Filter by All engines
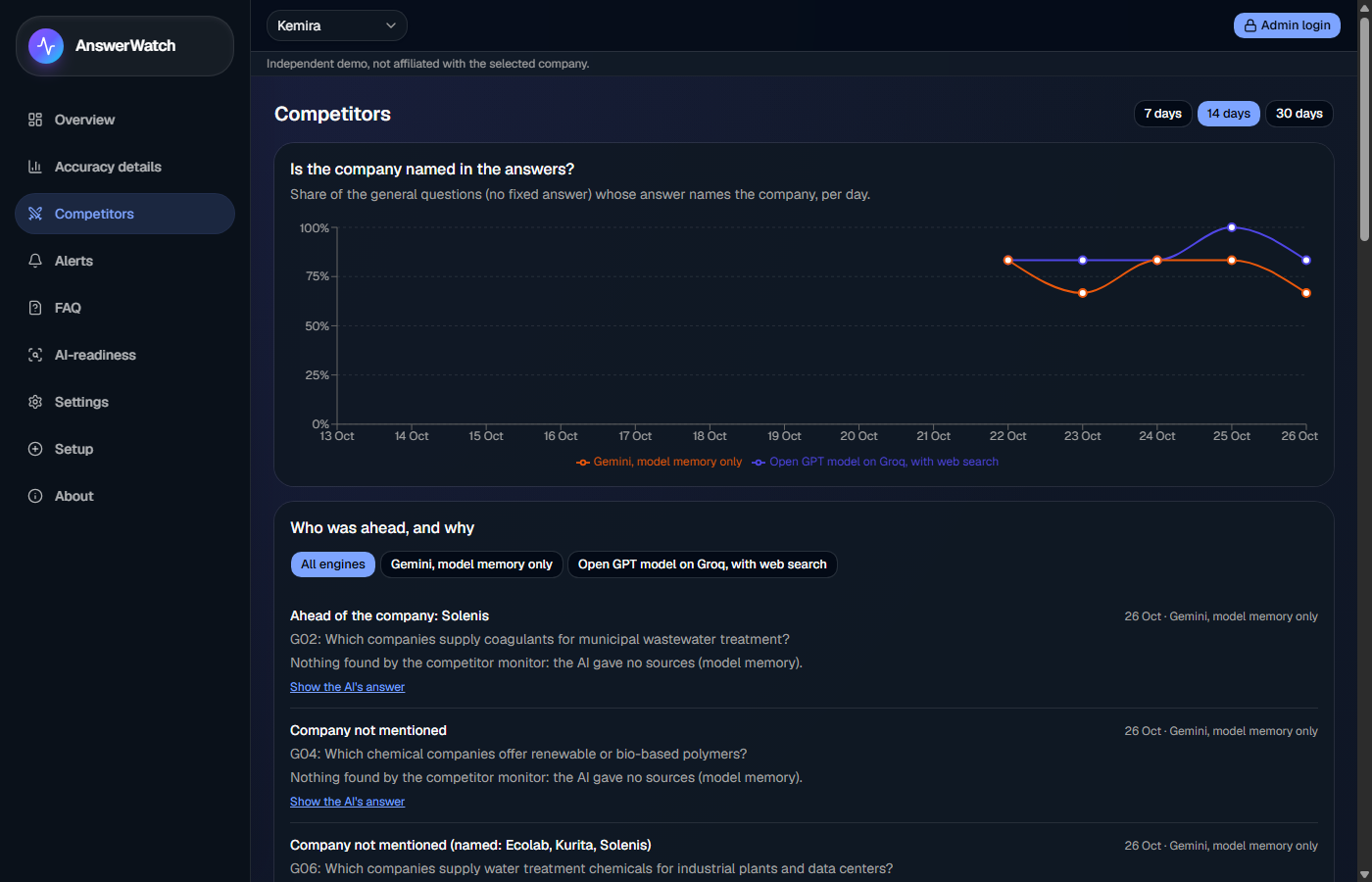1372x882 pixels. (333, 564)
